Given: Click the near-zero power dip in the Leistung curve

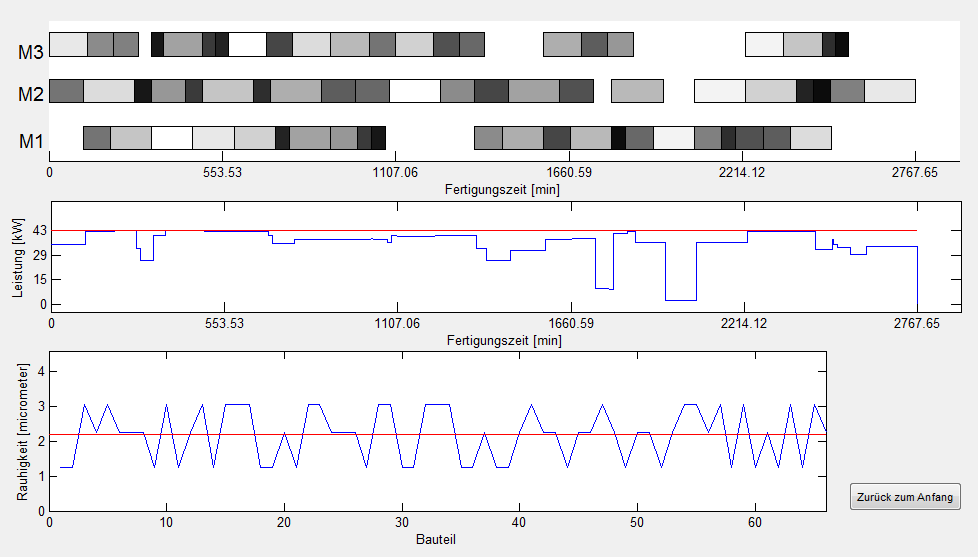Looking at the screenshot, I should (680, 300).
